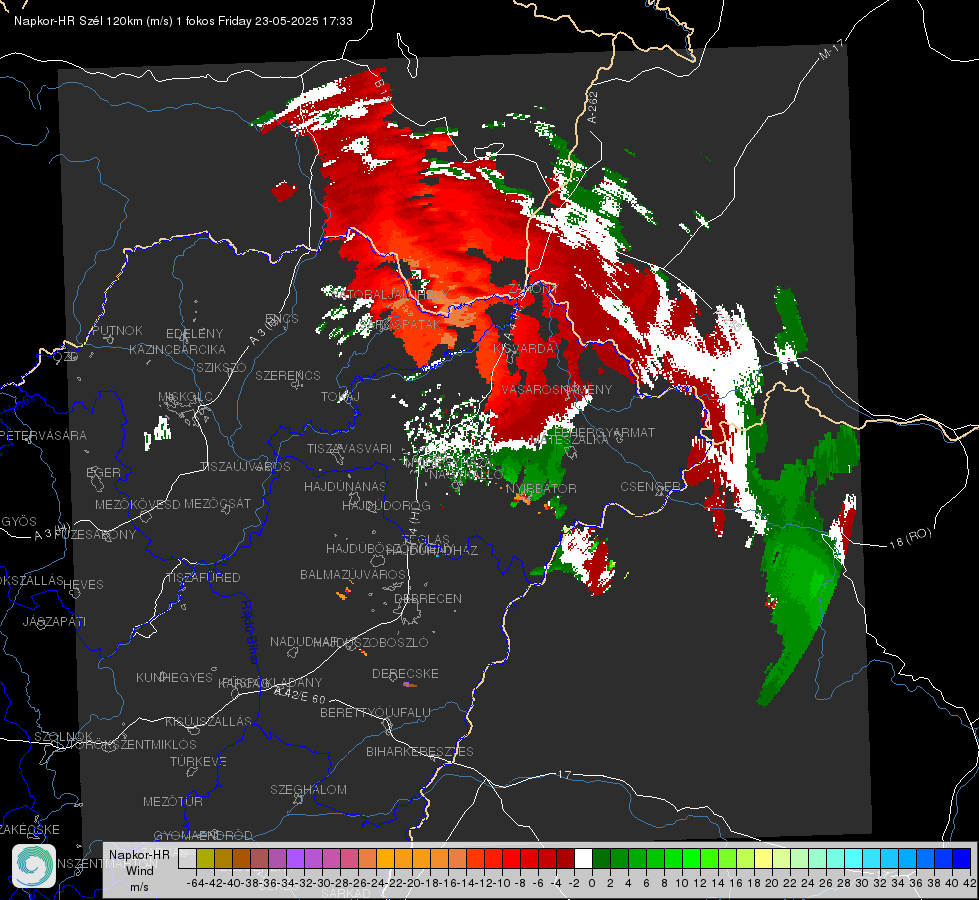Click the EGER city label
The image size is (979, 900).
pos(103,472)
